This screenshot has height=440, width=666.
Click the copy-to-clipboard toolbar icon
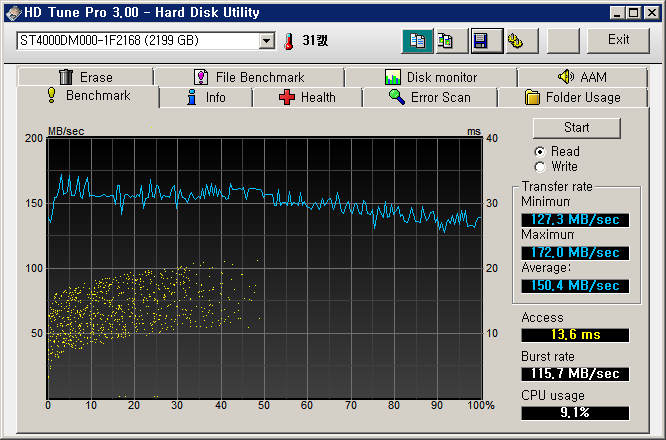point(418,41)
